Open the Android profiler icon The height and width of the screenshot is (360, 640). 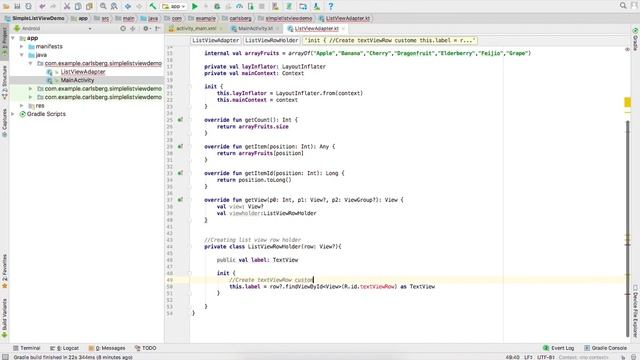click(x=239, y=6)
